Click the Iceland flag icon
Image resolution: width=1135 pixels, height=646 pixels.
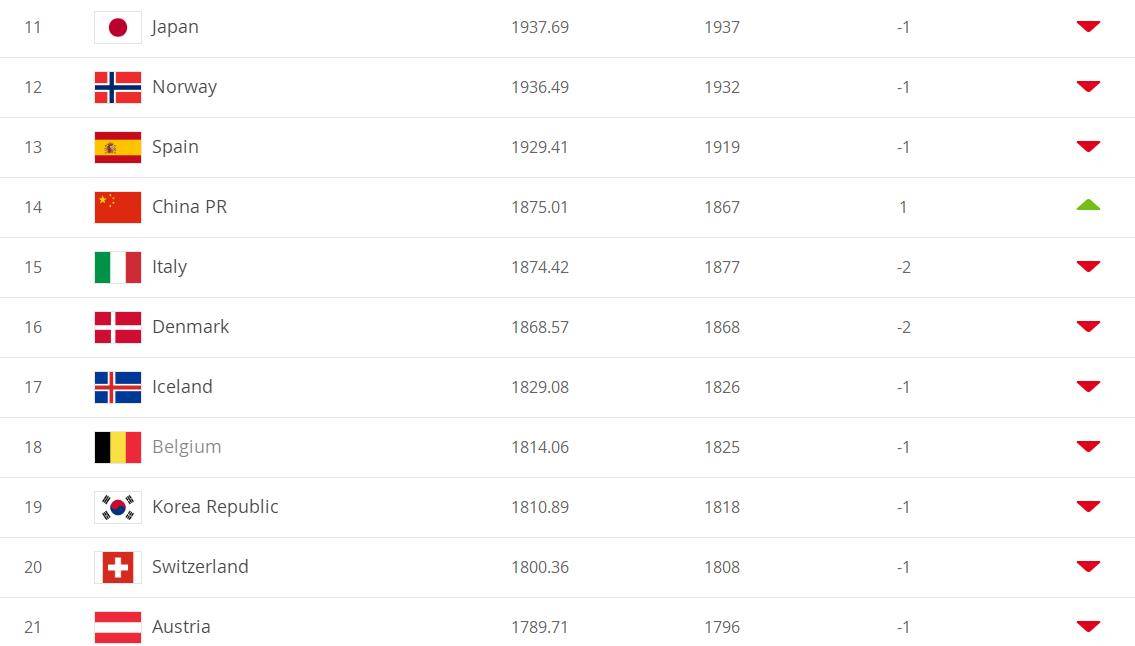point(118,387)
